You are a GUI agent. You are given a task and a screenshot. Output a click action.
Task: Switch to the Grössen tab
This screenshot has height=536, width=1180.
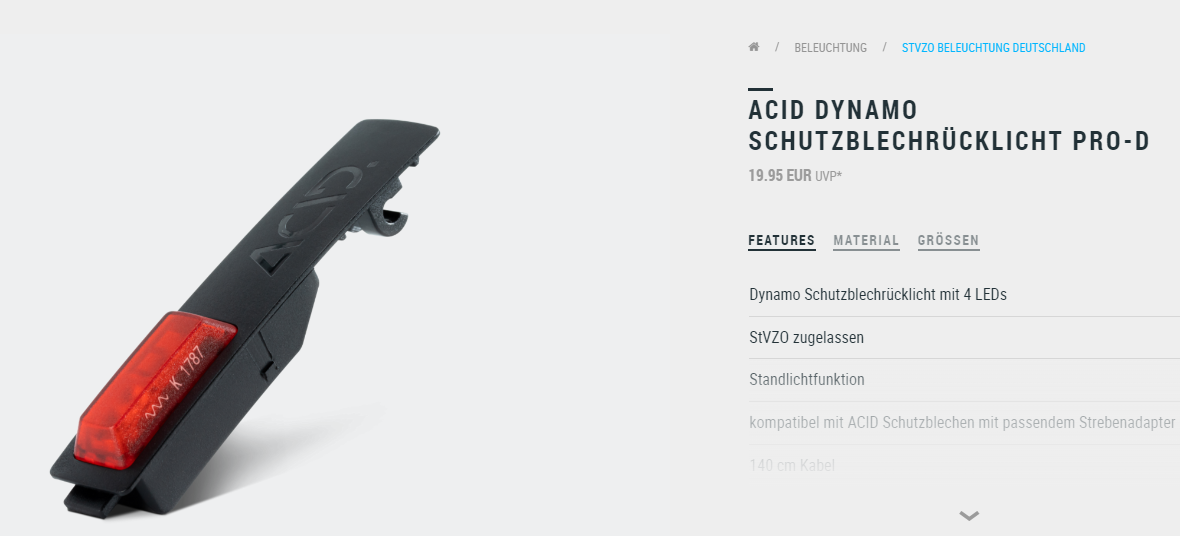coord(948,241)
